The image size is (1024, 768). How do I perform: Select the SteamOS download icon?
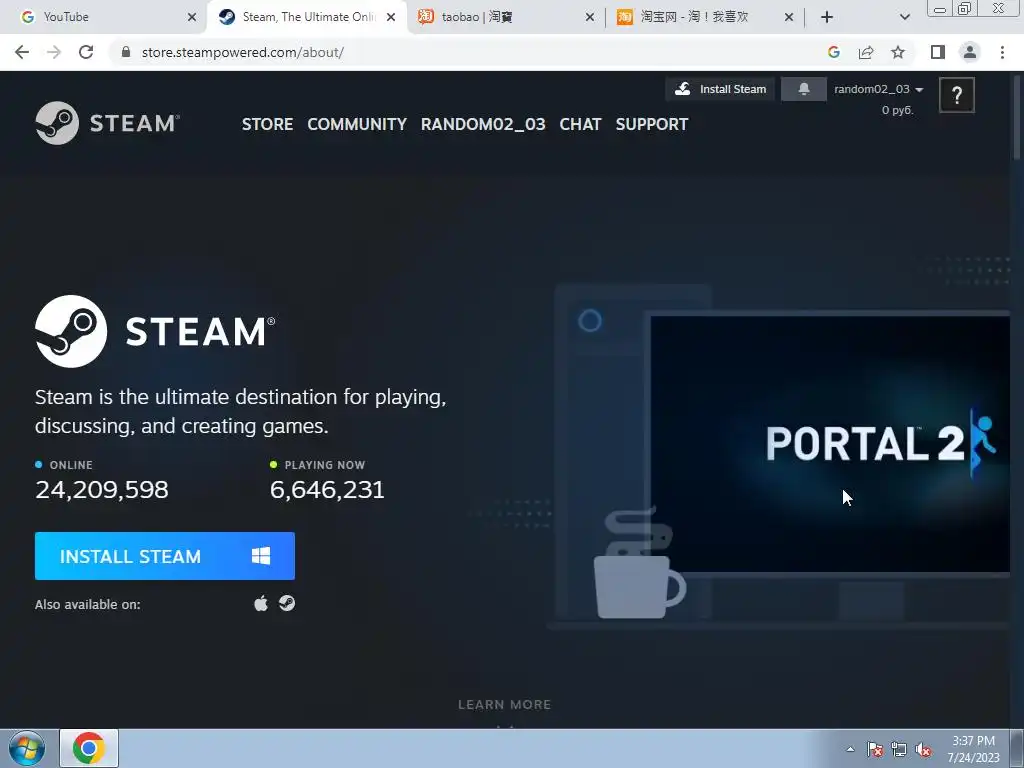[287, 603]
